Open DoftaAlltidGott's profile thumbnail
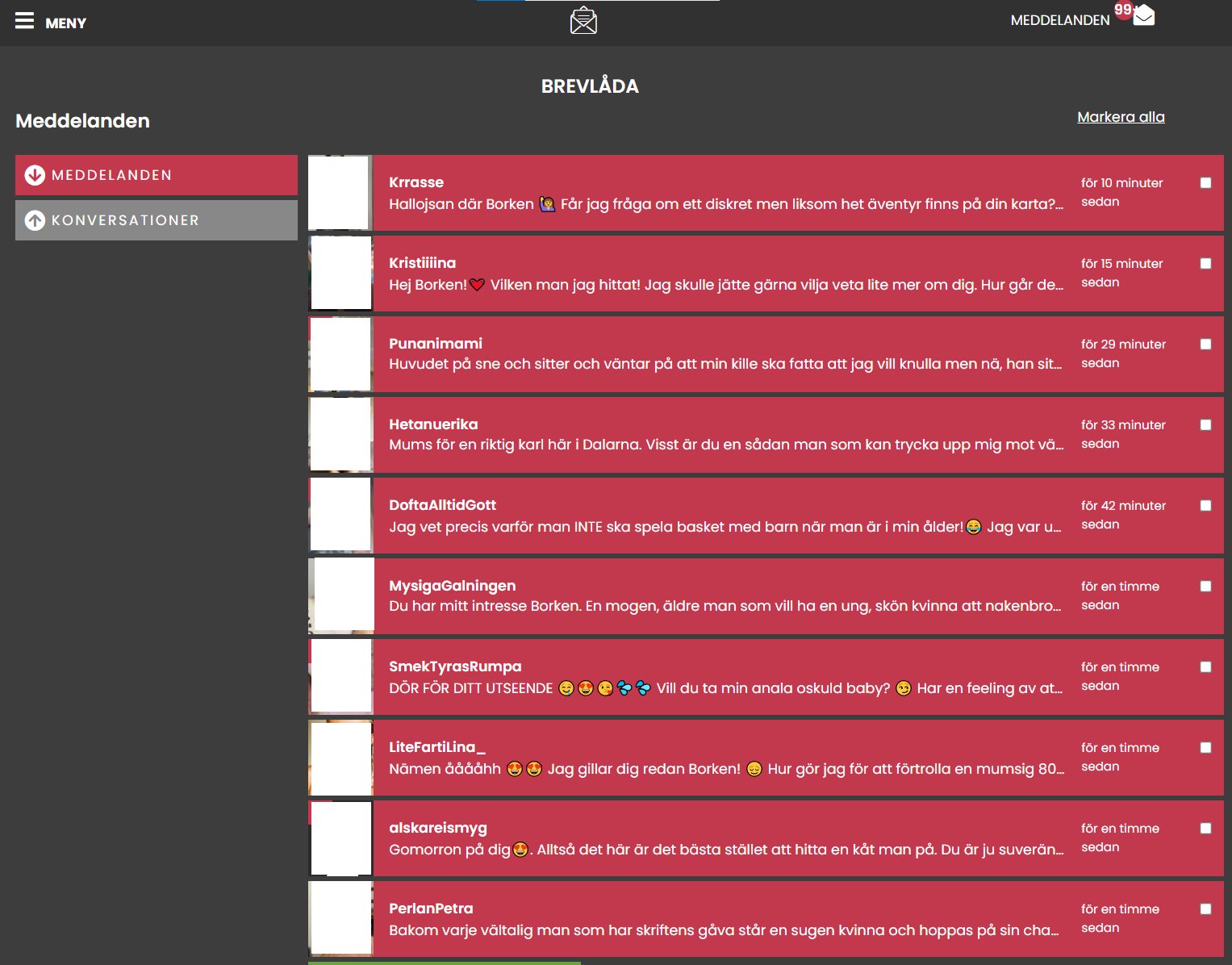Image resolution: width=1232 pixels, height=965 pixels. click(x=340, y=516)
